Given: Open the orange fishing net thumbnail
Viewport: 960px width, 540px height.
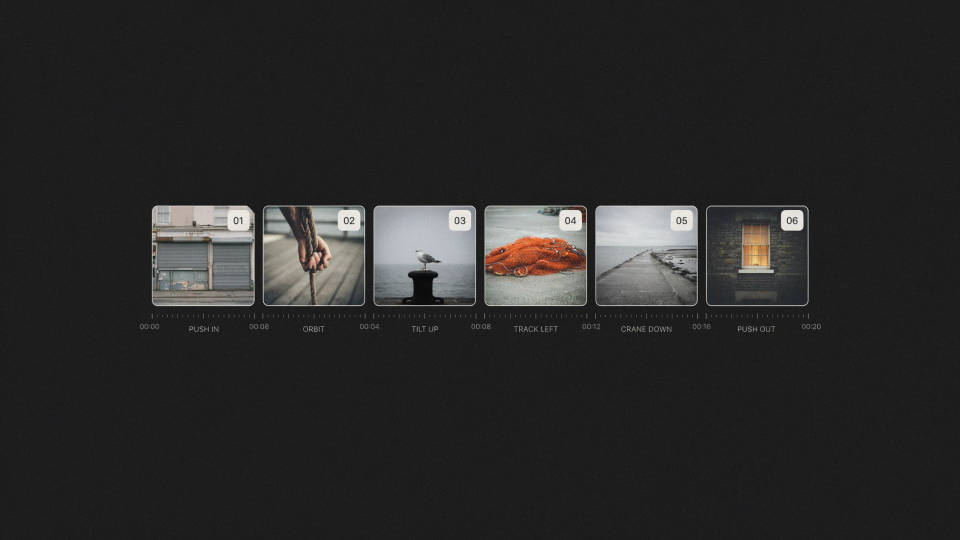Looking at the screenshot, I should (536, 255).
